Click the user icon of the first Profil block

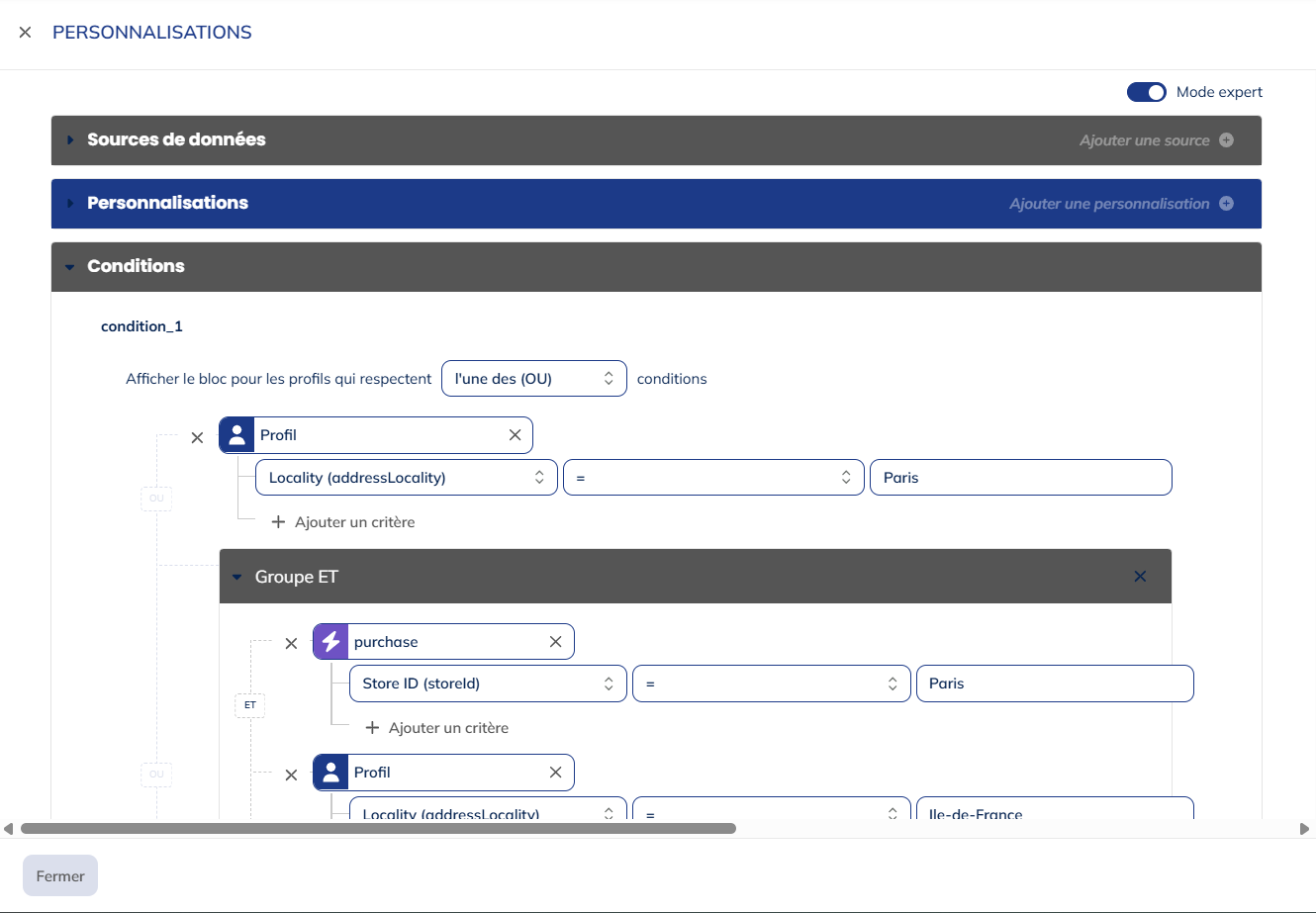coord(237,435)
